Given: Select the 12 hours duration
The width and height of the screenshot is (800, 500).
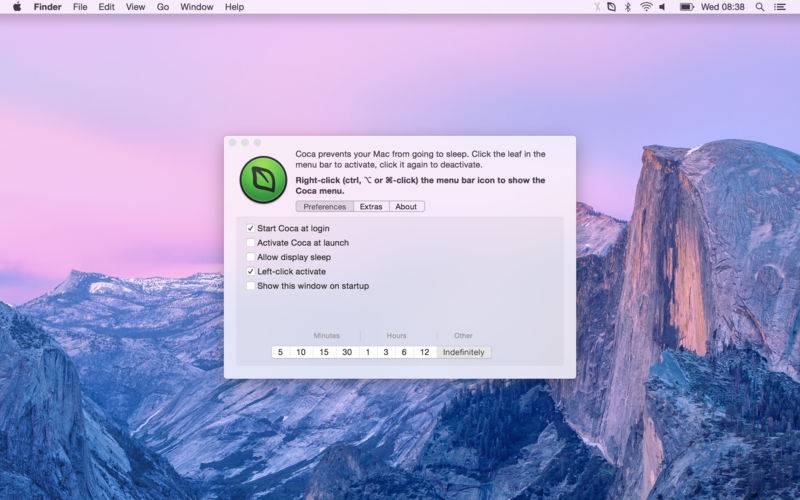Looking at the screenshot, I should click(x=424, y=352).
